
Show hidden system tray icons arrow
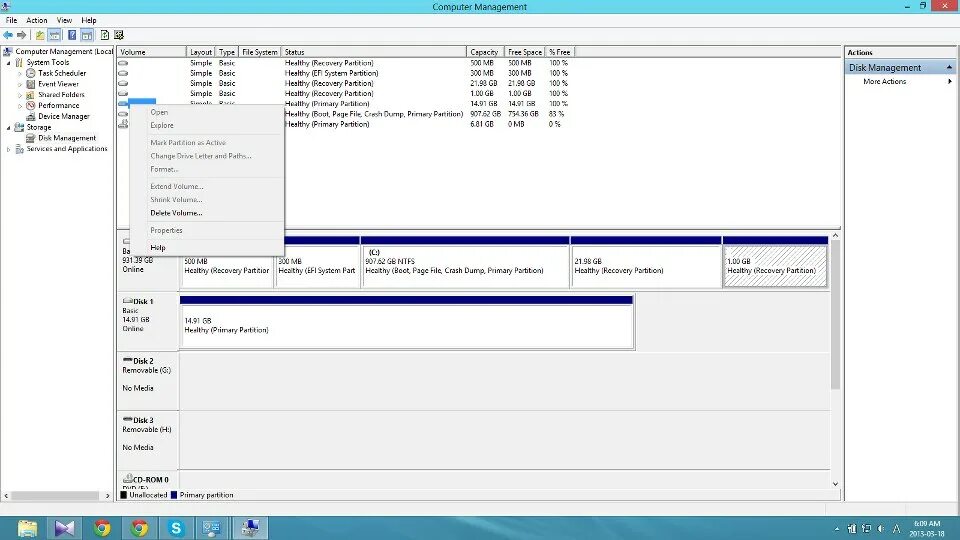(x=837, y=528)
